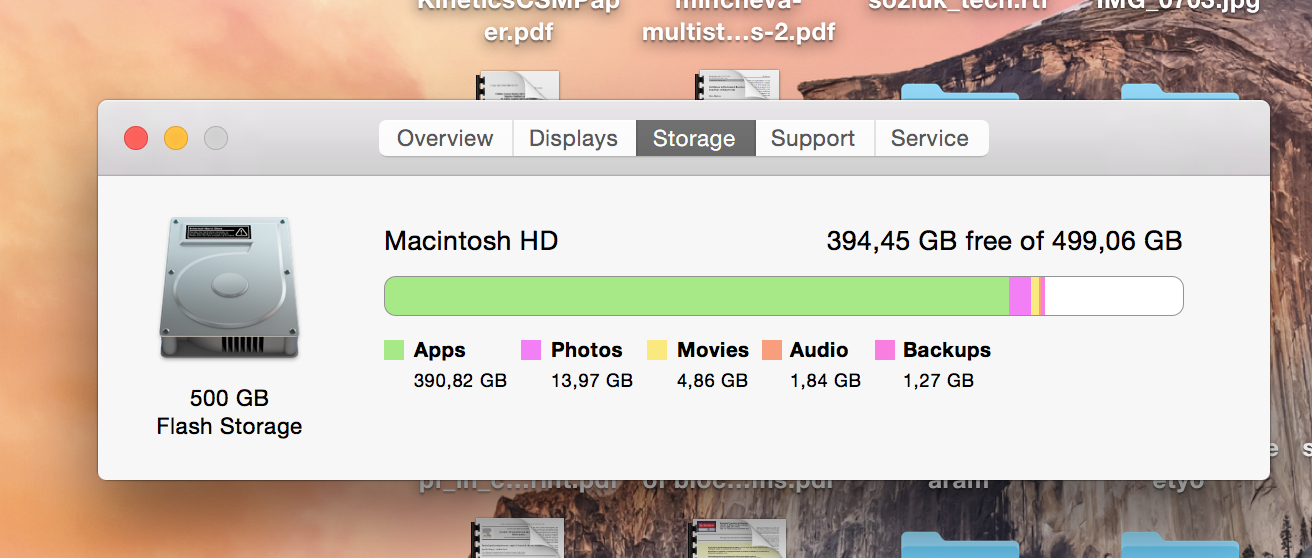Select the Storage tab
This screenshot has width=1312, height=558.
tap(695, 138)
